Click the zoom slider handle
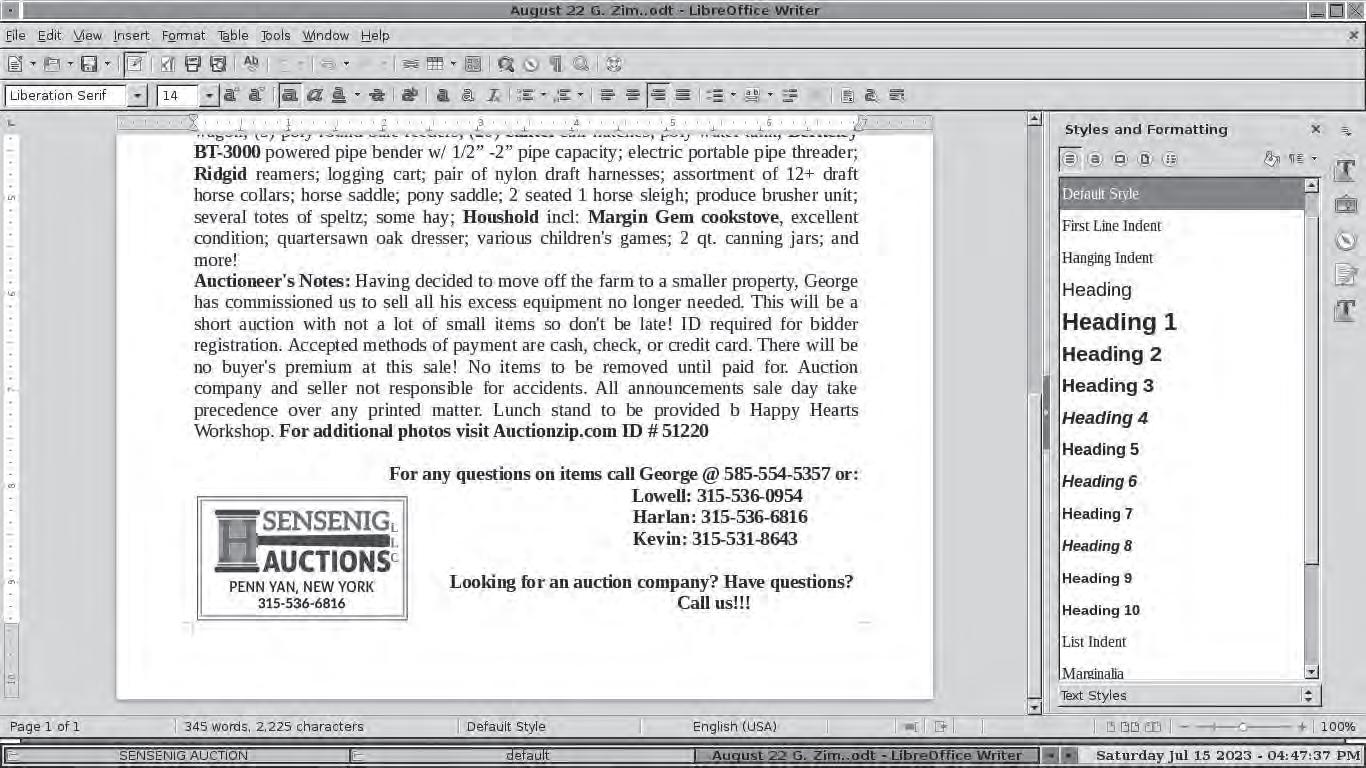This screenshot has height=768, width=1366. [x=1242, y=727]
